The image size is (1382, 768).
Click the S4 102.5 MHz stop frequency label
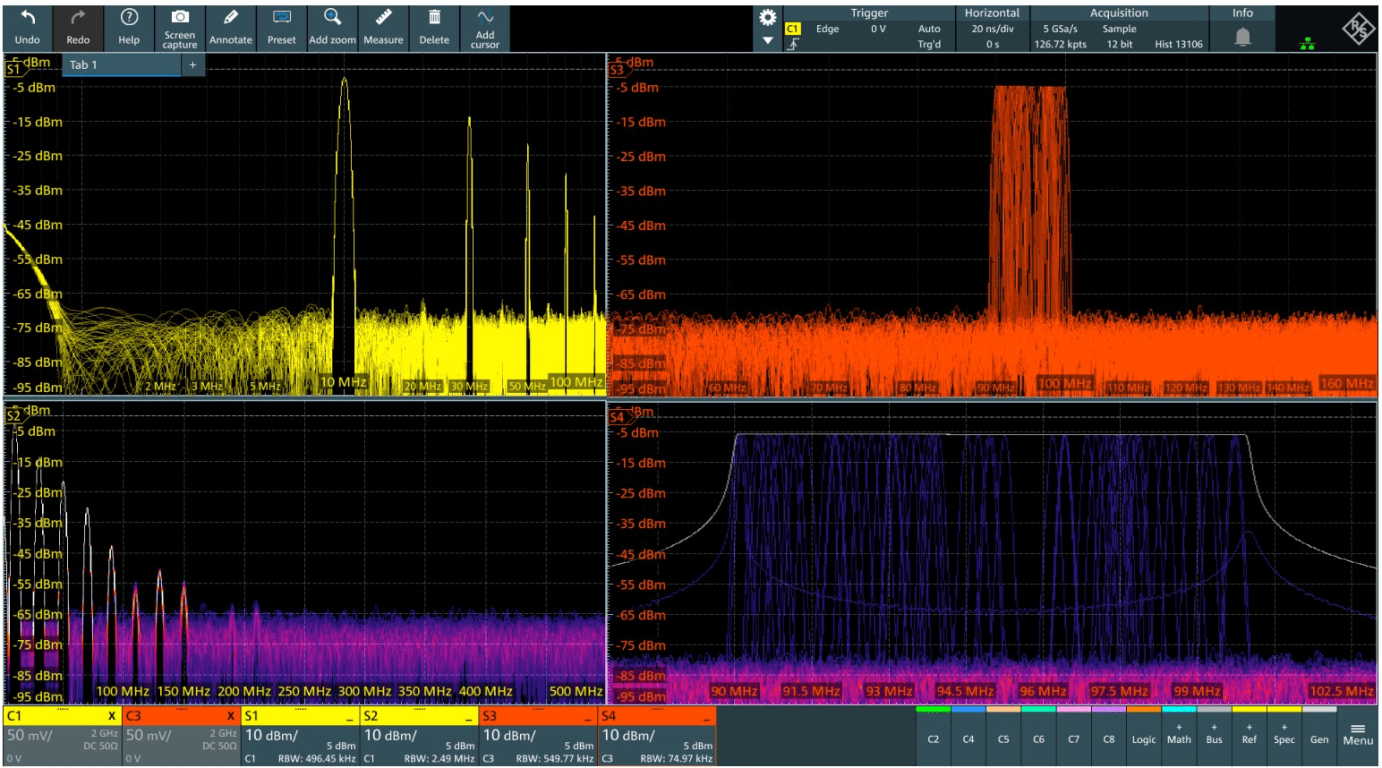click(1341, 691)
